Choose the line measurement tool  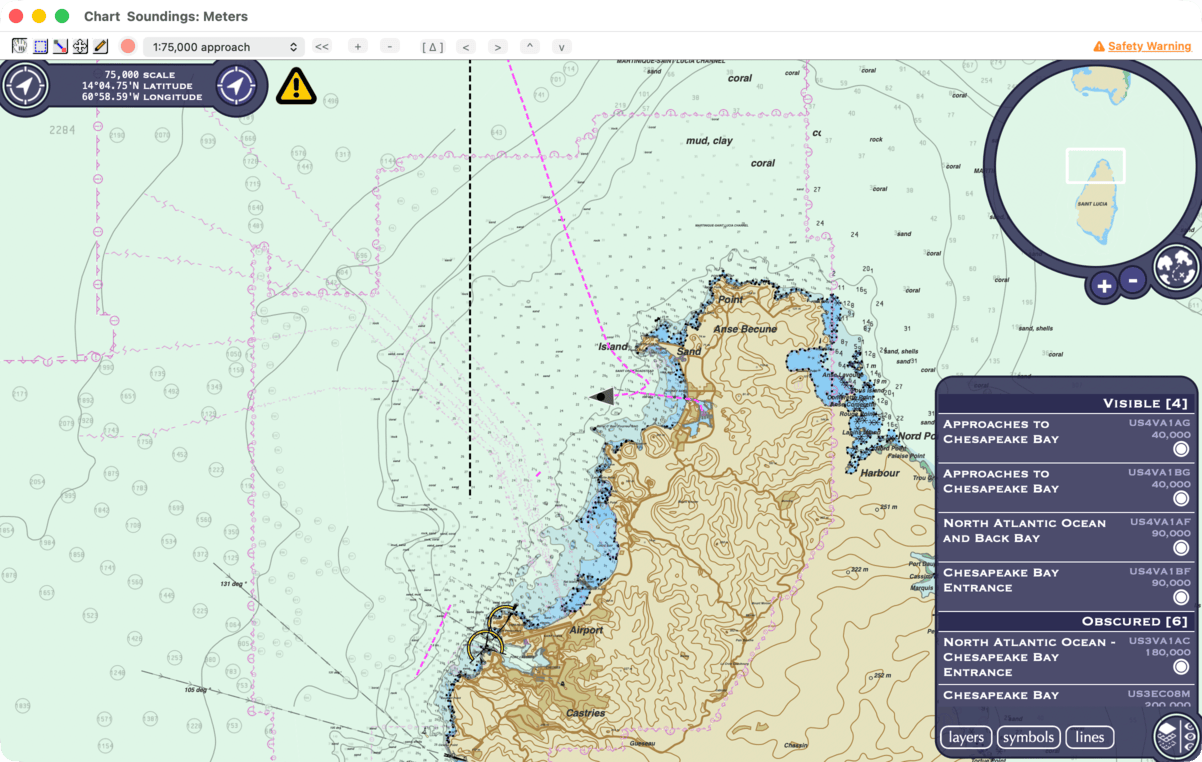pos(60,46)
